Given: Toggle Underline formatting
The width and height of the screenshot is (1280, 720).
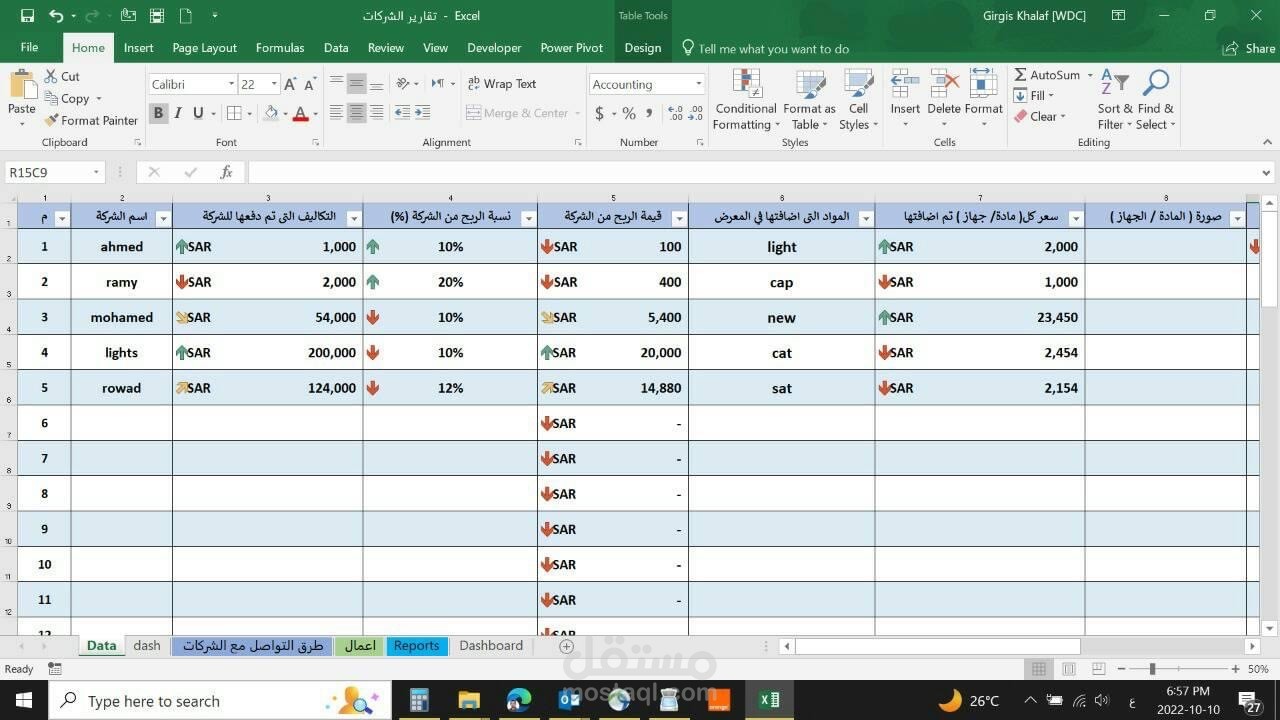Looking at the screenshot, I should (198, 113).
